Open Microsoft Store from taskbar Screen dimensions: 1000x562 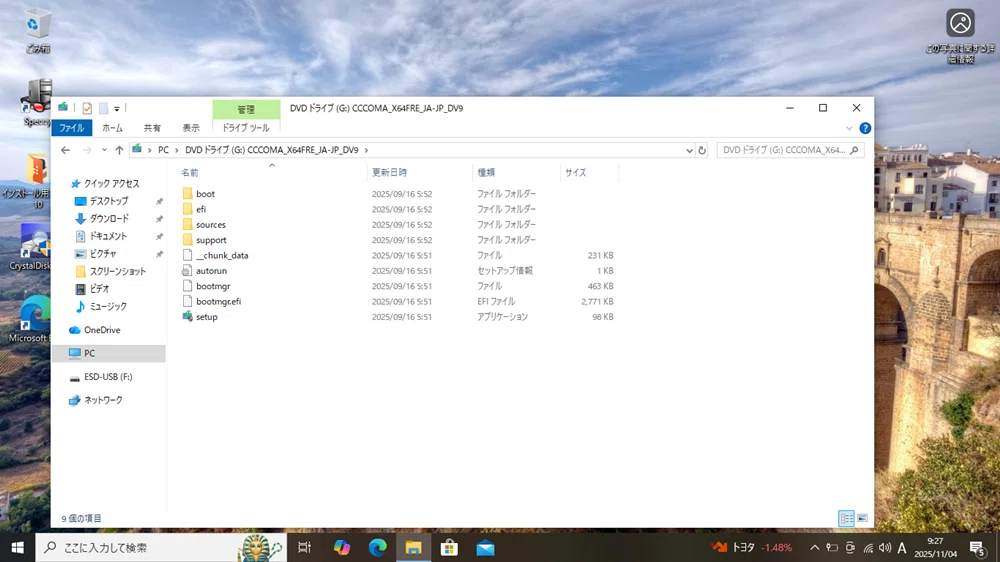pos(449,547)
